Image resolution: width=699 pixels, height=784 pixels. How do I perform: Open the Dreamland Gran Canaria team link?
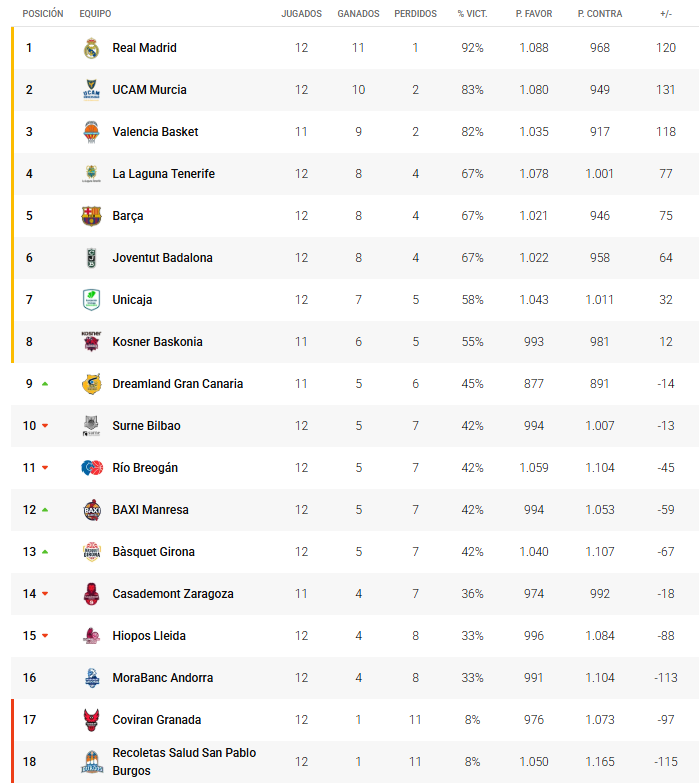coord(177,384)
